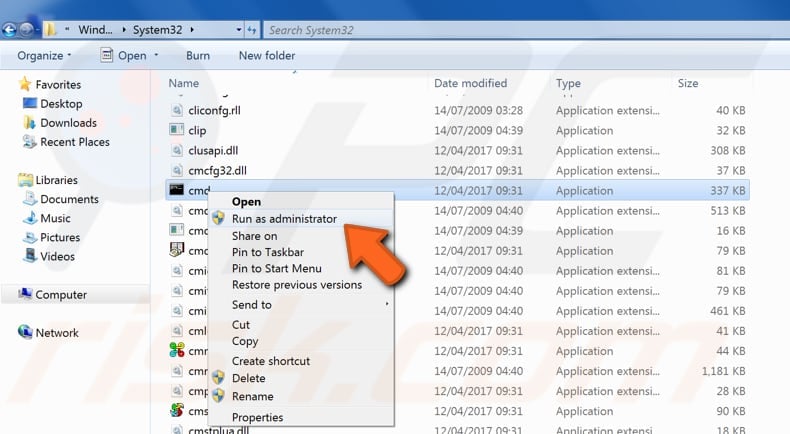This screenshot has height=434, width=790.
Task: Select the clusapi.dll file
Action: (213, 151)
